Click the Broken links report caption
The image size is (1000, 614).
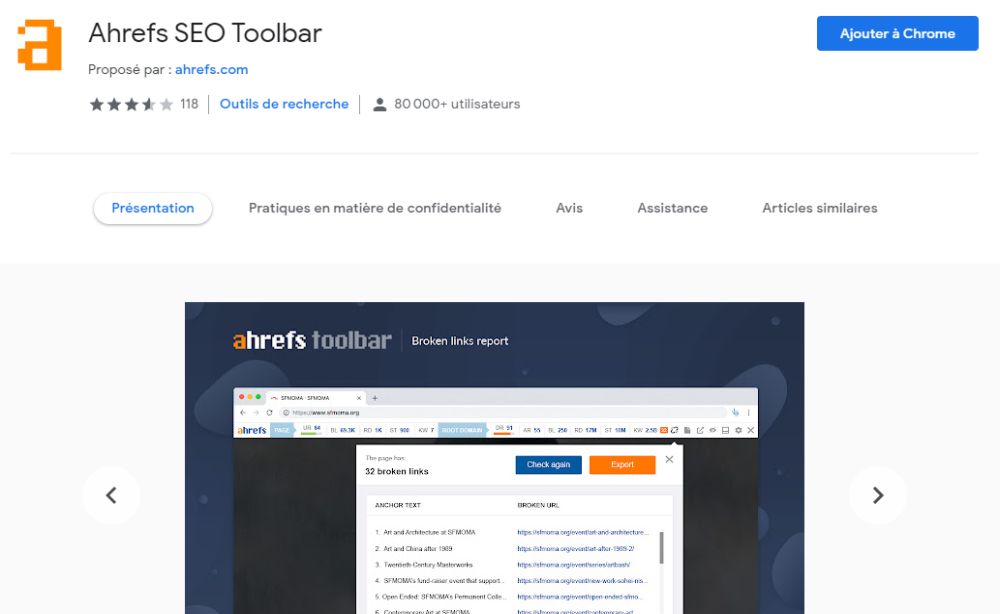pyautogui.click(x=460, y=341)
